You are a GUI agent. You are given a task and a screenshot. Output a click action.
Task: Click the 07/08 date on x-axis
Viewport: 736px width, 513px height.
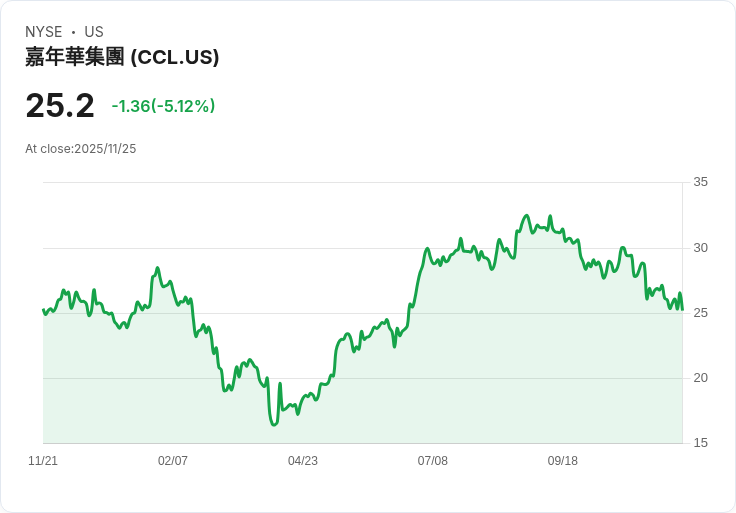tap(433, 461)
